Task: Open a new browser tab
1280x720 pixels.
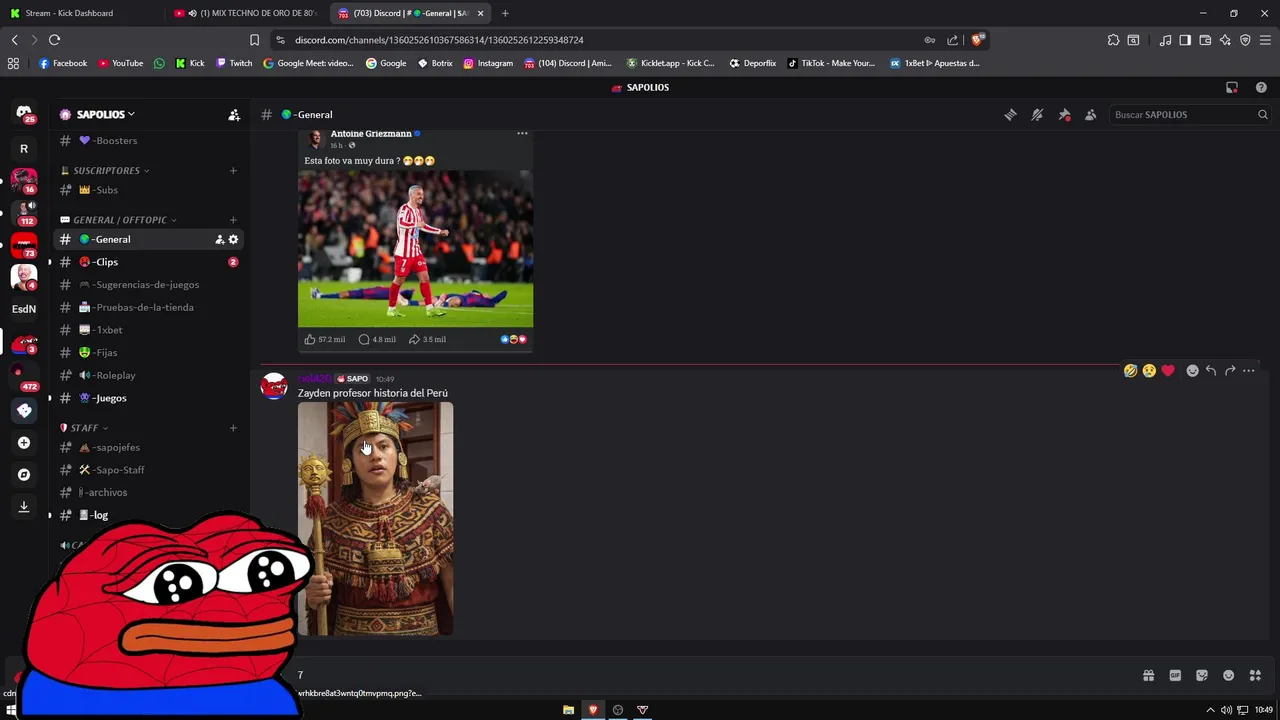Action: coord(505,13)
